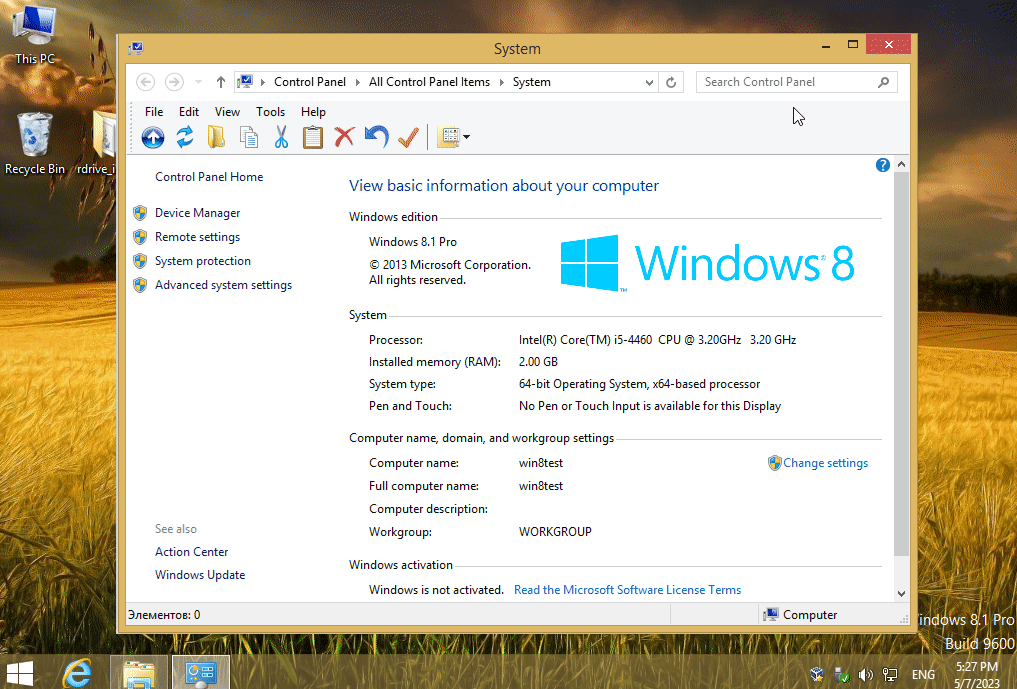This screenshot has height=689, width=1017.
Task: Expand the chevron after All Control Panel Items
Action: point(502,82)
